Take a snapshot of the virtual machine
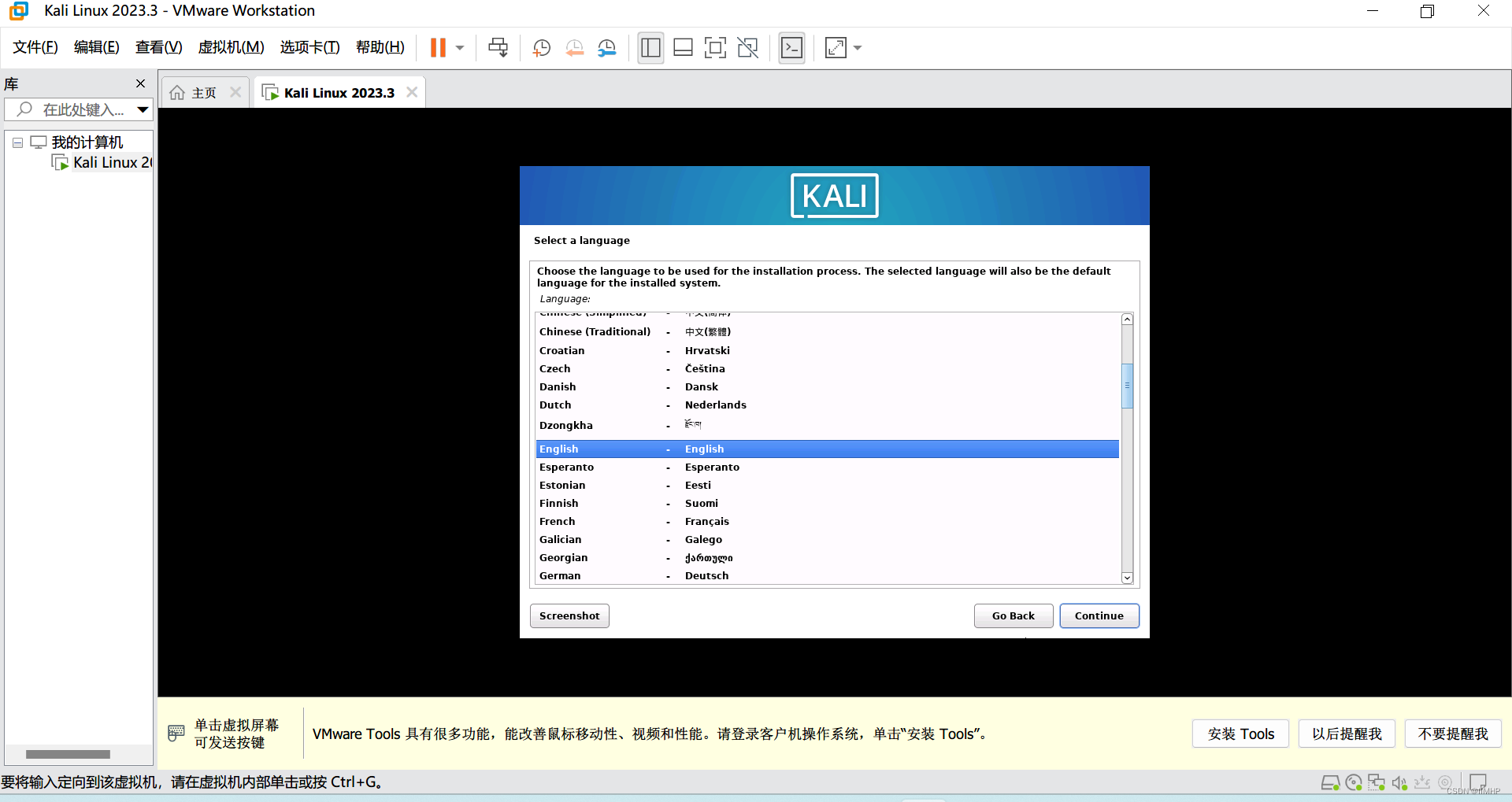Viewport: 1512px width, 802px height. pyautogui.click(x=541, y=48)
